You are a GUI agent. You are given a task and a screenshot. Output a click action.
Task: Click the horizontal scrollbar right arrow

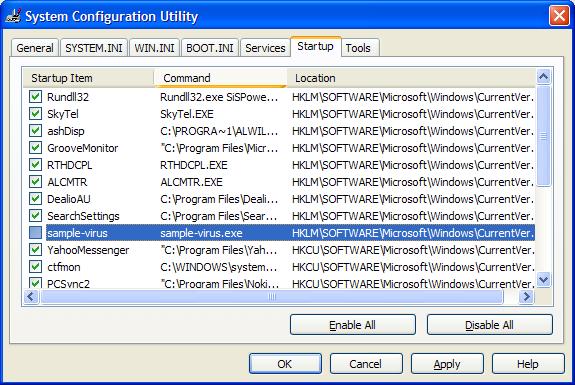coord(527,296)
